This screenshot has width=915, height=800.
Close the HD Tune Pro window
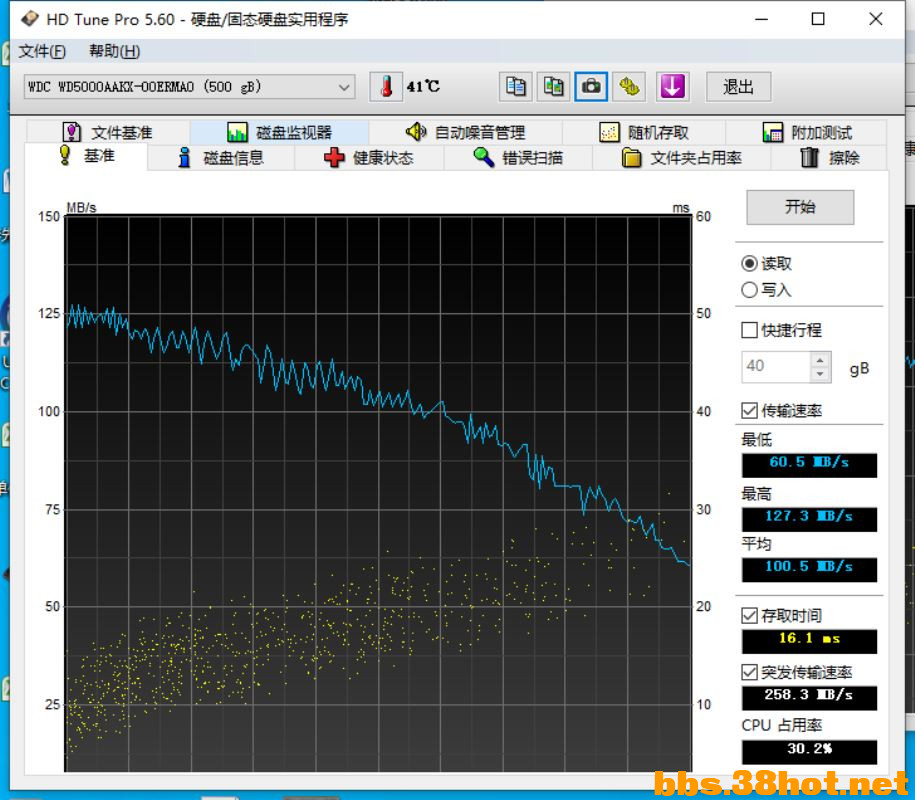click(875, 19)
